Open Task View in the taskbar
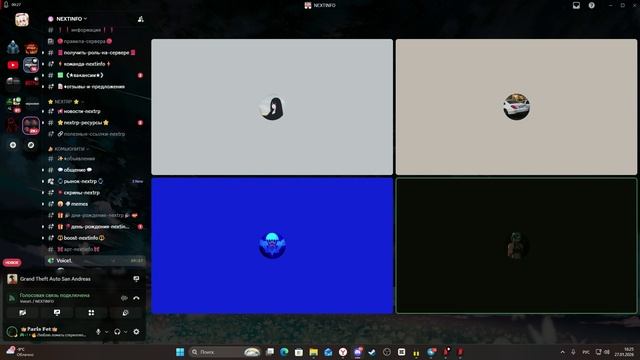The height and width of the screenshot is (360, 640). pyautogui.click(x=270, y=352)
